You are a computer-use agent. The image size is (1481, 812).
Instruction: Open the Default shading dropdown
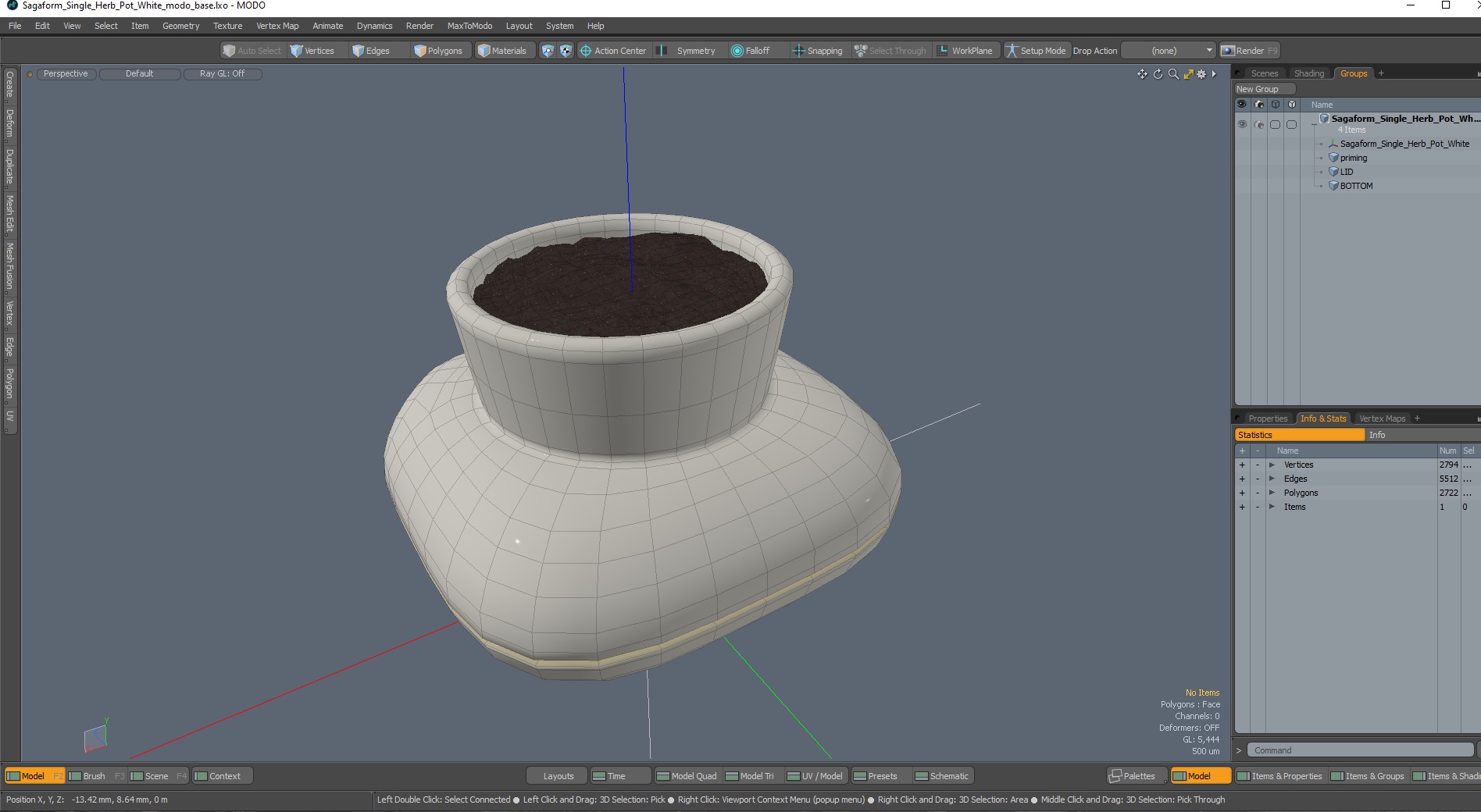coord(140,73)
